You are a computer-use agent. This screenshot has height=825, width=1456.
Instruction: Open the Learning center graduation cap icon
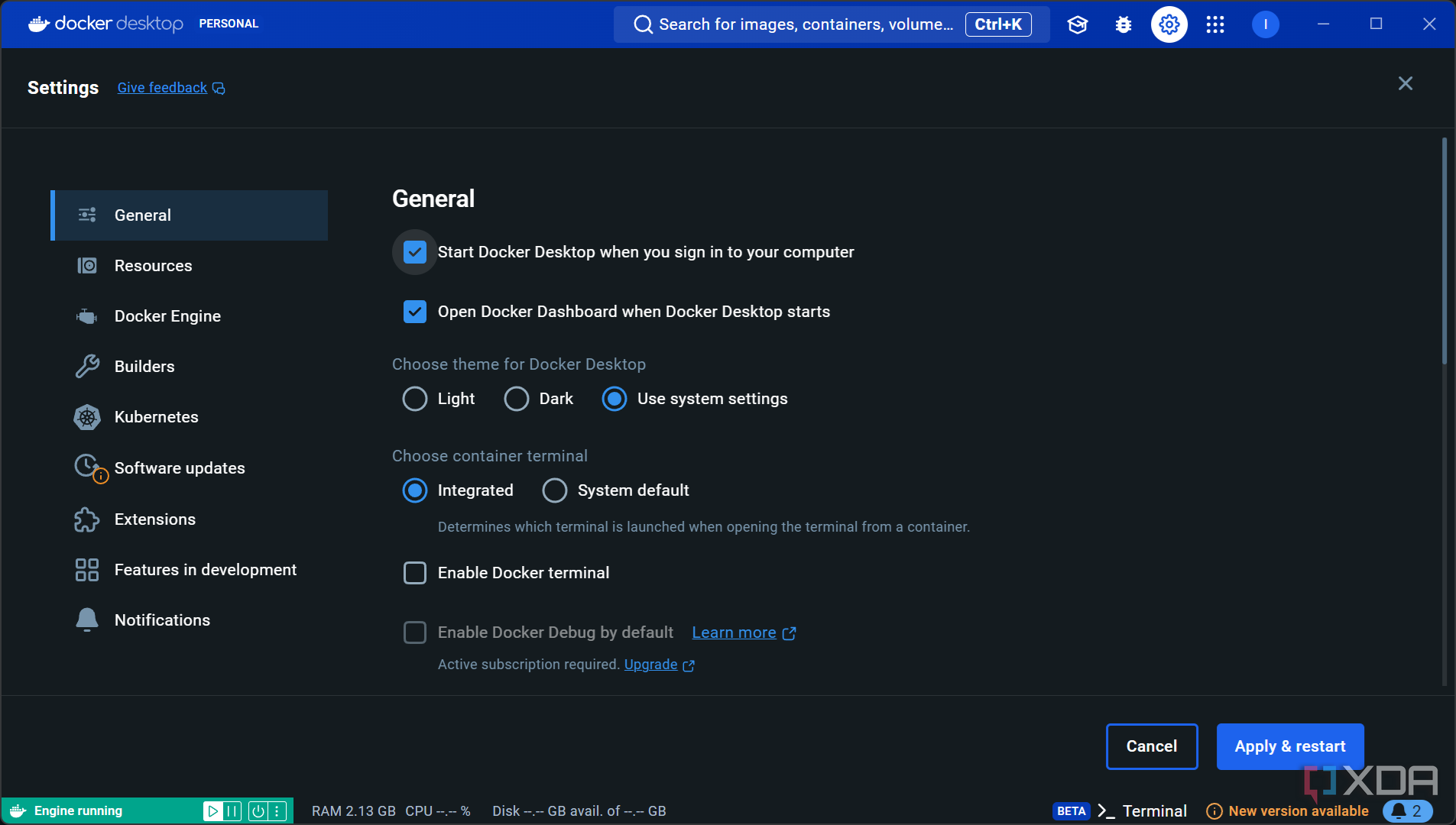[x=1078, y=24]
